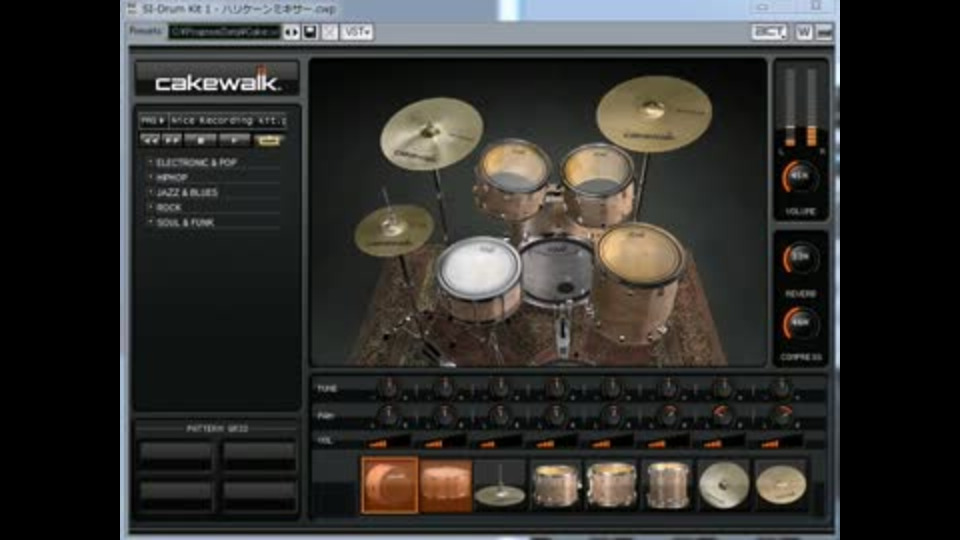Click the PAN knob above low tom pad

point(668,415)
